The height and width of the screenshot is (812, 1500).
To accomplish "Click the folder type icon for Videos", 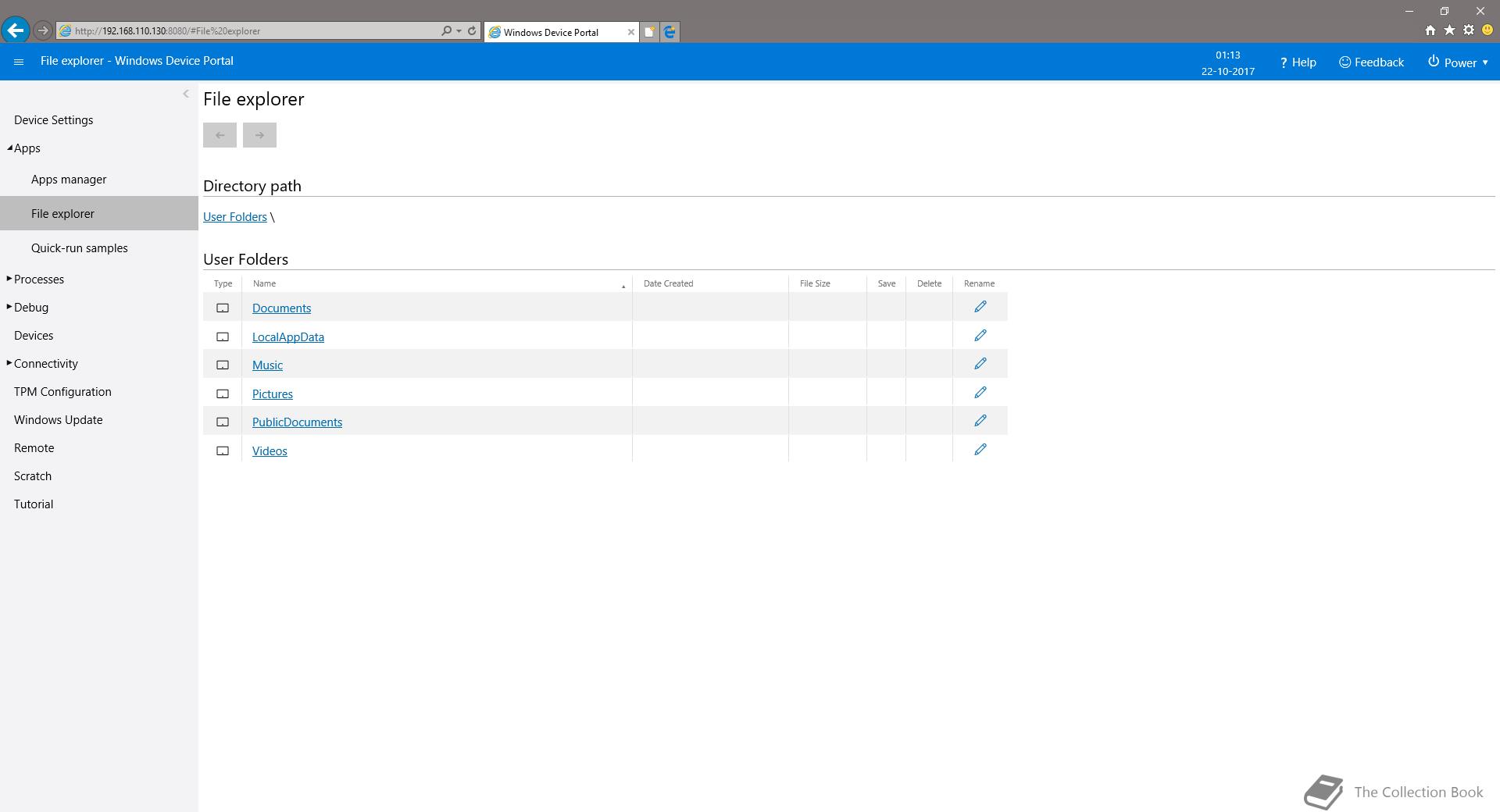I will click(223, 451).
